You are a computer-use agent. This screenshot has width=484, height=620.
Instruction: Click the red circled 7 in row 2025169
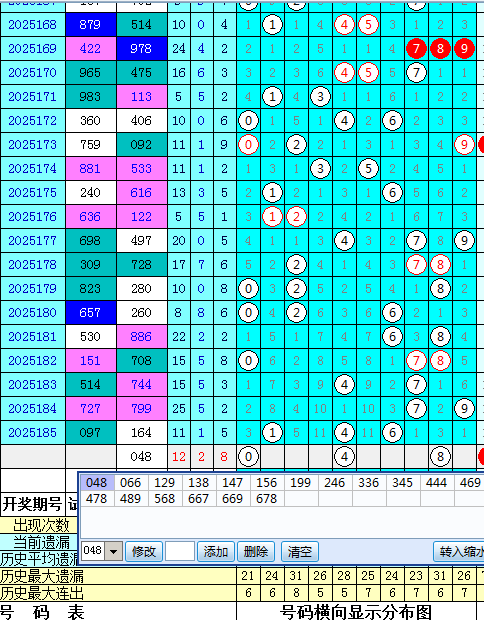click(x=416, y=49)
